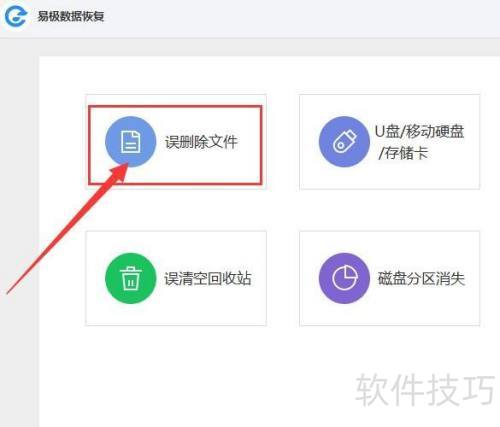Select the 误清空回收站 label
The height and width of the screenshot is (427, 500).
(x=208, y=279)
